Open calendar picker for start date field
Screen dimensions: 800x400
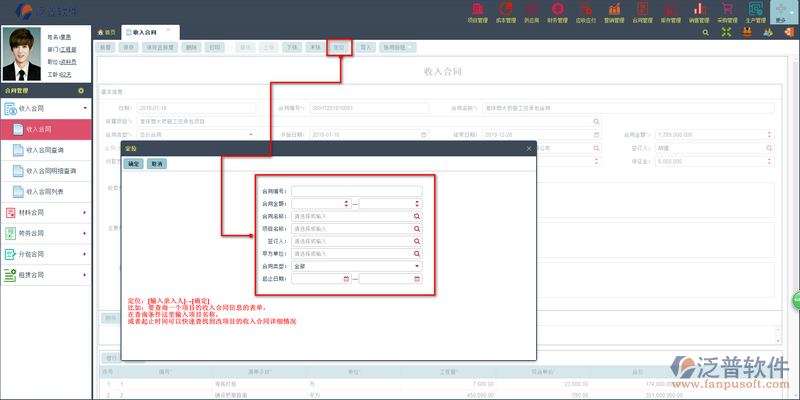[x=346, y=278]
